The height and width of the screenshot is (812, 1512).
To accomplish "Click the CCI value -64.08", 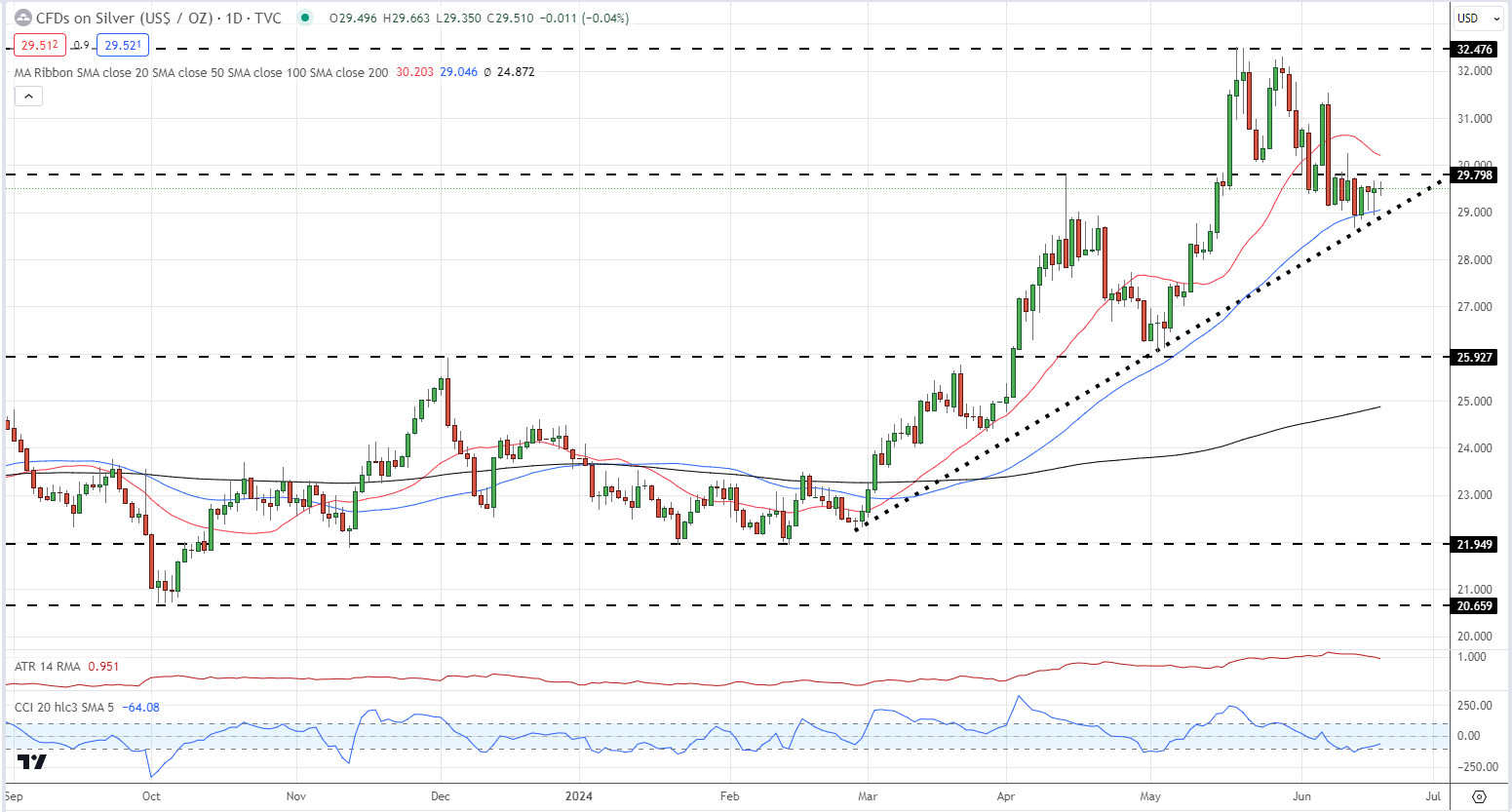I will tap(142, 707).
